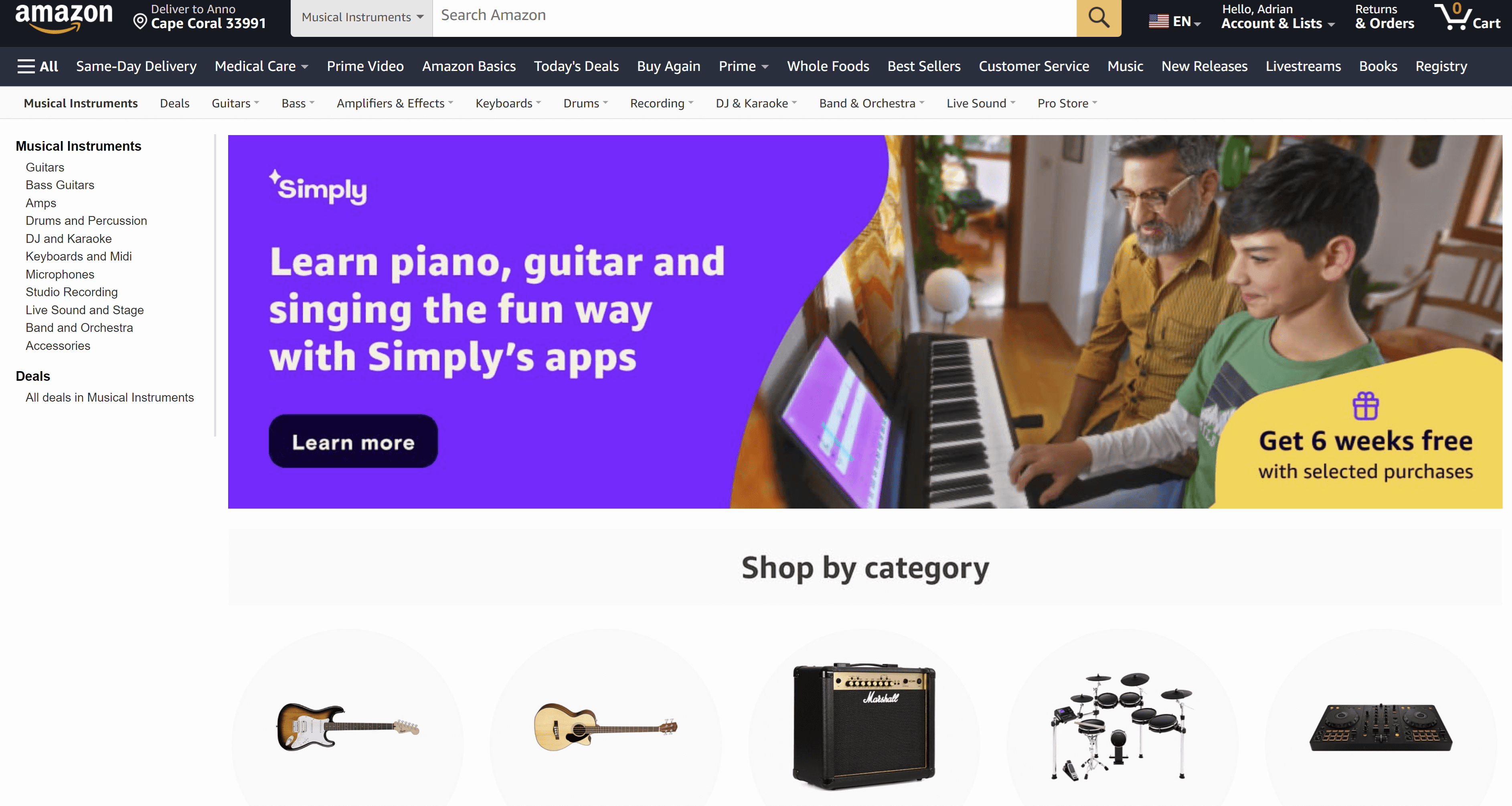This screenshot has height=806, width=1512.
Task: Open the Keyboards and Midi sidebar link
Action: point(79,257)
